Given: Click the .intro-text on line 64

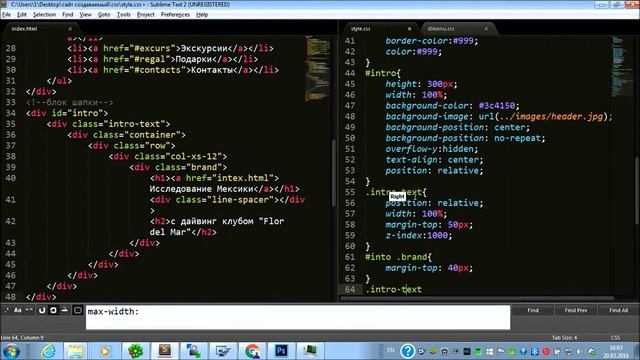Looking at the screenshot, I should point(393,289).
